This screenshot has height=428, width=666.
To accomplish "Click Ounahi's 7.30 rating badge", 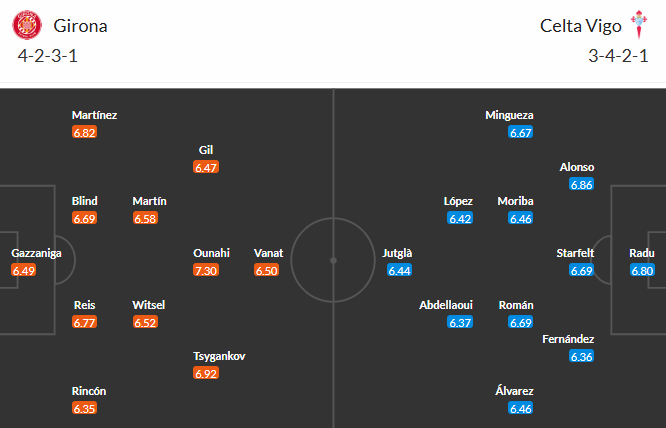I will 206,270.
